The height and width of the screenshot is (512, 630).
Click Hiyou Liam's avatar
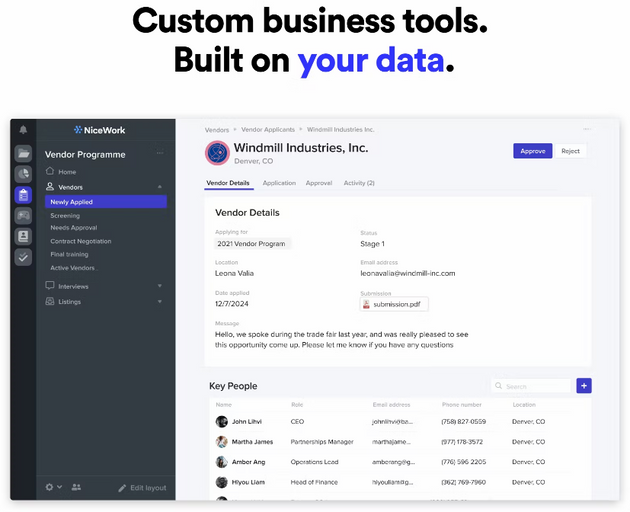[221, 482]
